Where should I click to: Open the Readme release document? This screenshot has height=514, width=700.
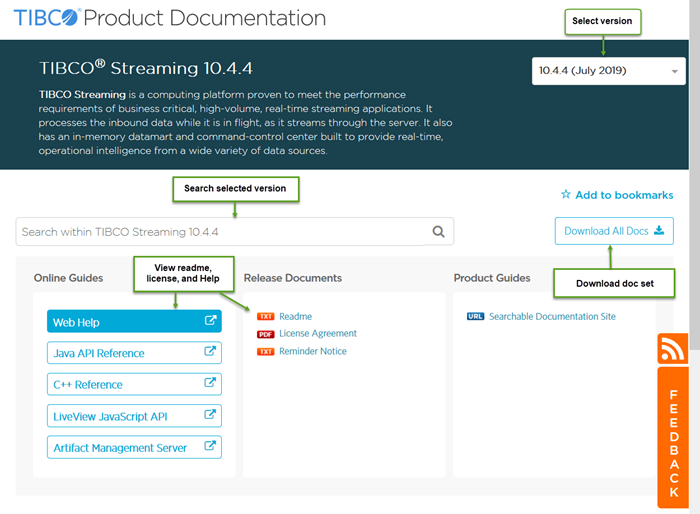pos(296,317)
